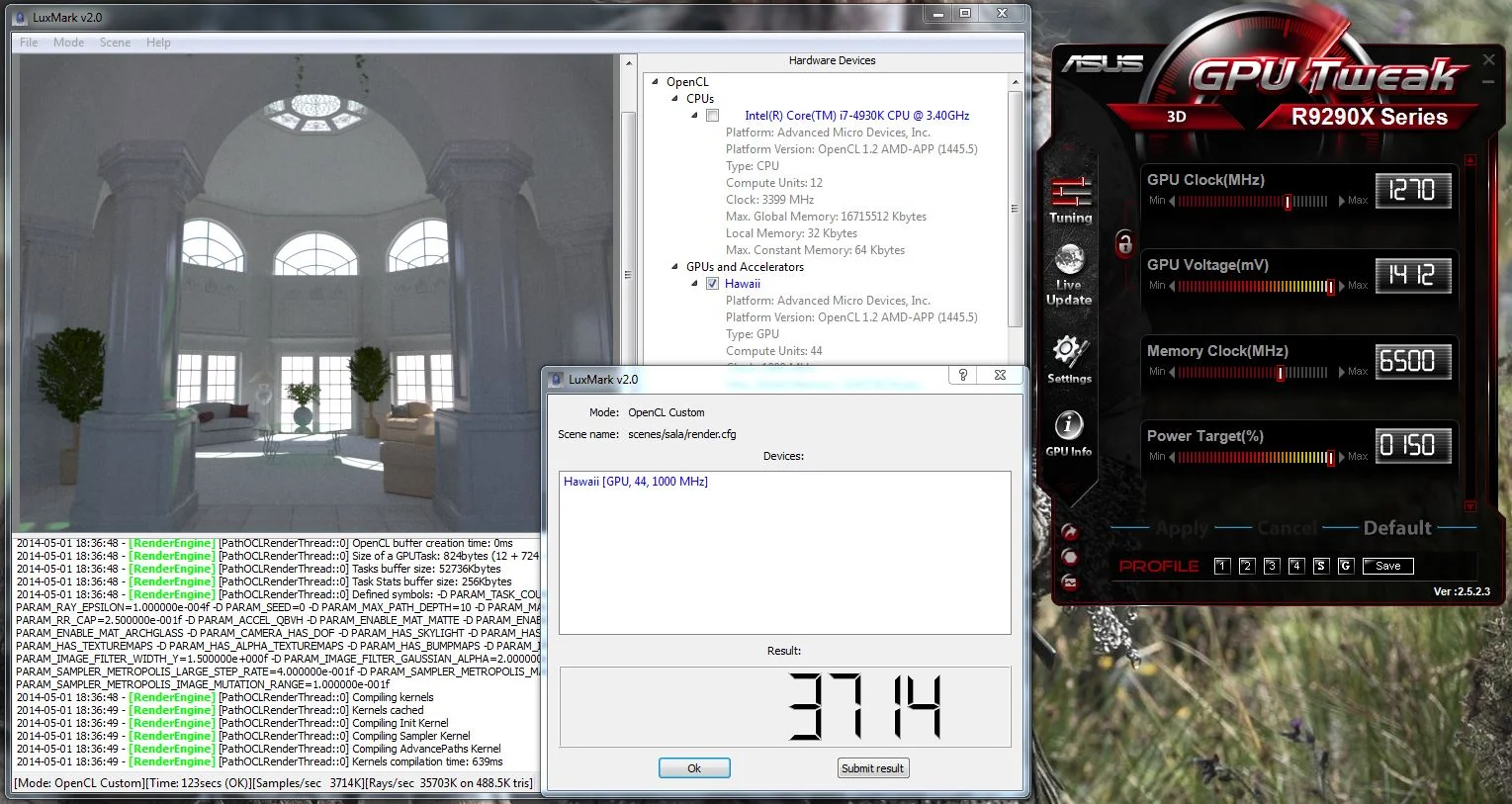This screenshot has width=1512, height=804.
Task: Select profile slot 4 in GPU Tweak
Action: [1296, 566]
